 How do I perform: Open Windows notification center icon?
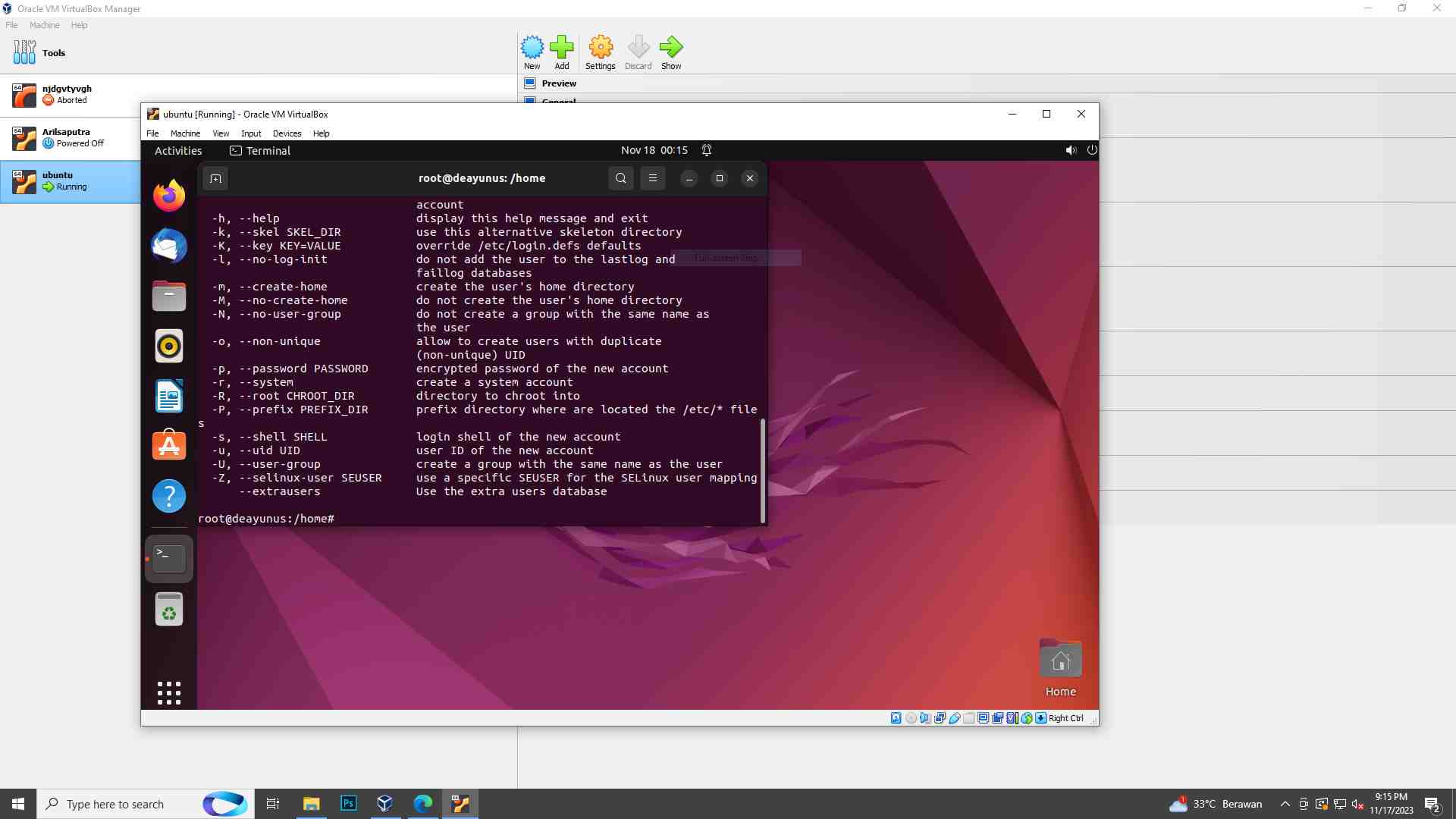[1432, 804]
